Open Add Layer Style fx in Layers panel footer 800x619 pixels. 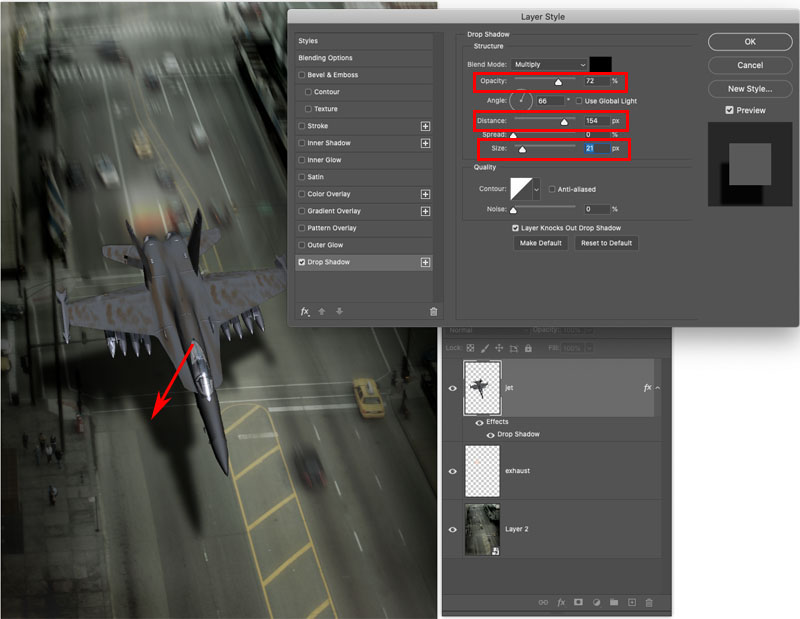(x=561, y=603)
